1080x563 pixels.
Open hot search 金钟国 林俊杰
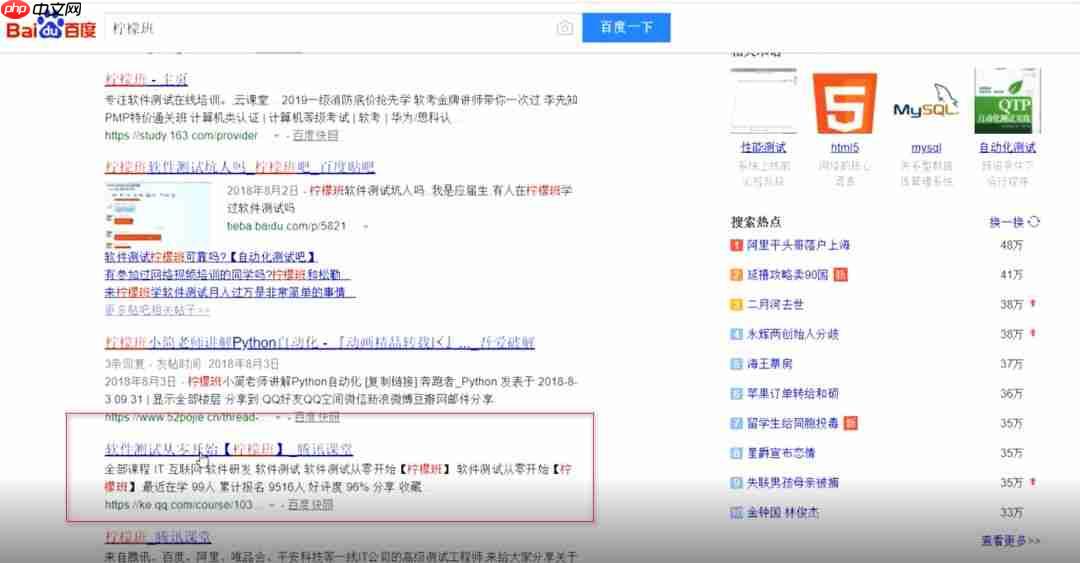pyautogui.click(x=783, y=513)
